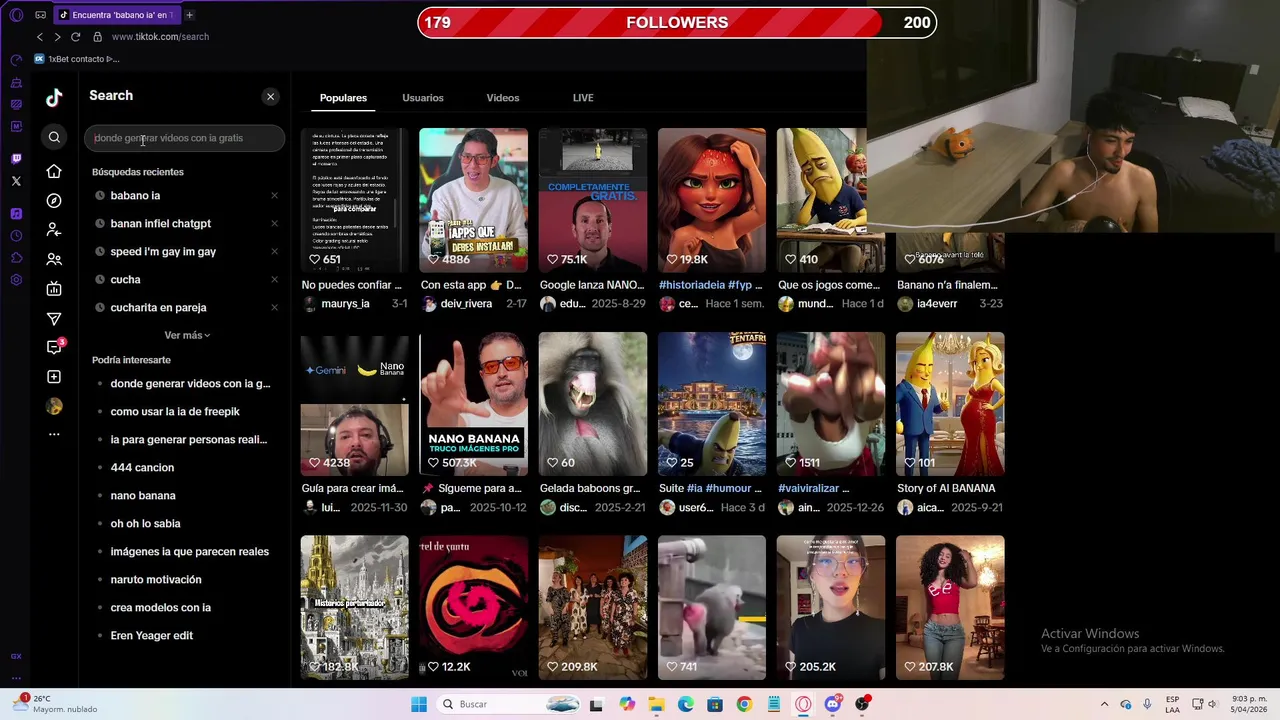1280x720 pixels.
Task: Open the Explore compass icon
Action: coord(54,201)
